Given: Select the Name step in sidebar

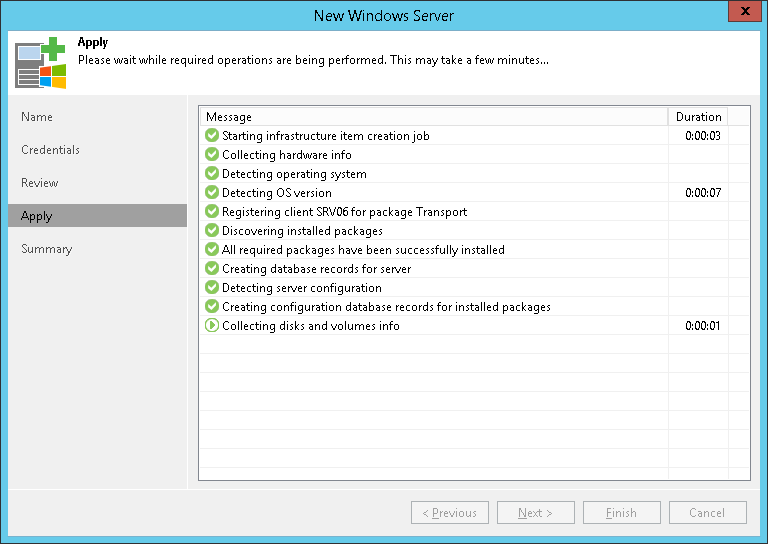Looking at the screenshot, I should 37,117.
